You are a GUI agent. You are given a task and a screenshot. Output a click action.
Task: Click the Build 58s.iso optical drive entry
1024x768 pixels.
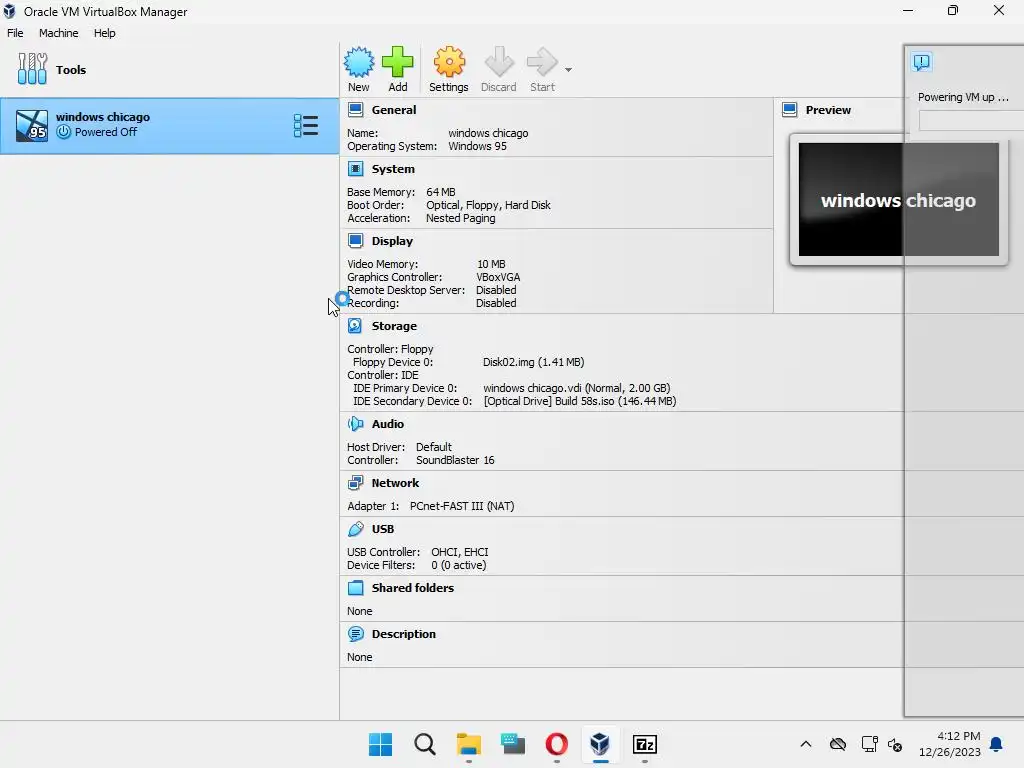click(x=580, y=401)
